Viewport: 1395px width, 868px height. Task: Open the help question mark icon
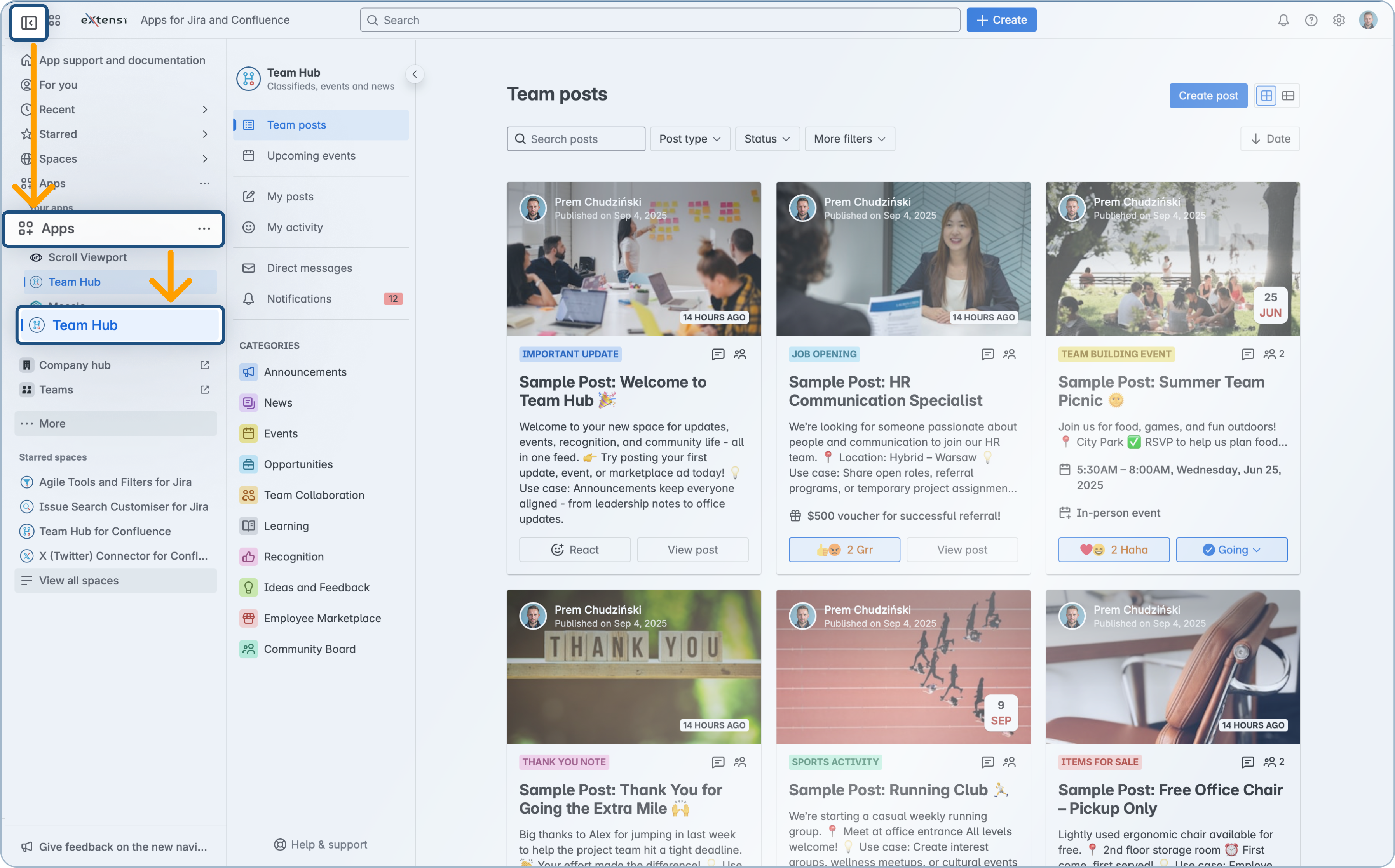click(1311, 20)
